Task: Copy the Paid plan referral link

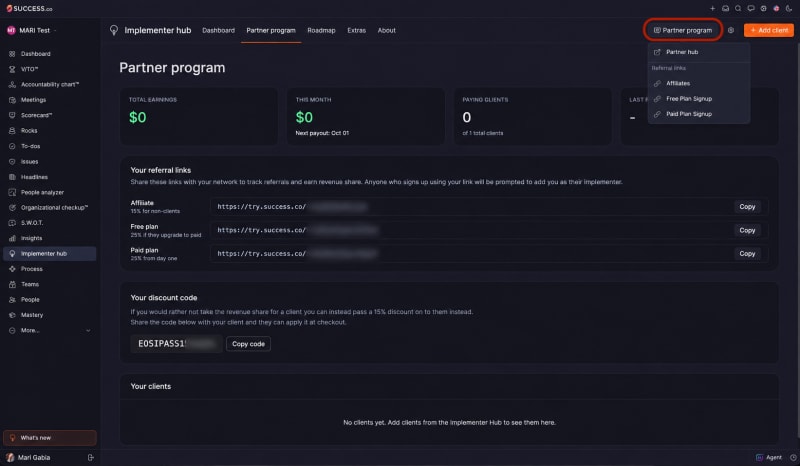Action: tap(747, 254)
